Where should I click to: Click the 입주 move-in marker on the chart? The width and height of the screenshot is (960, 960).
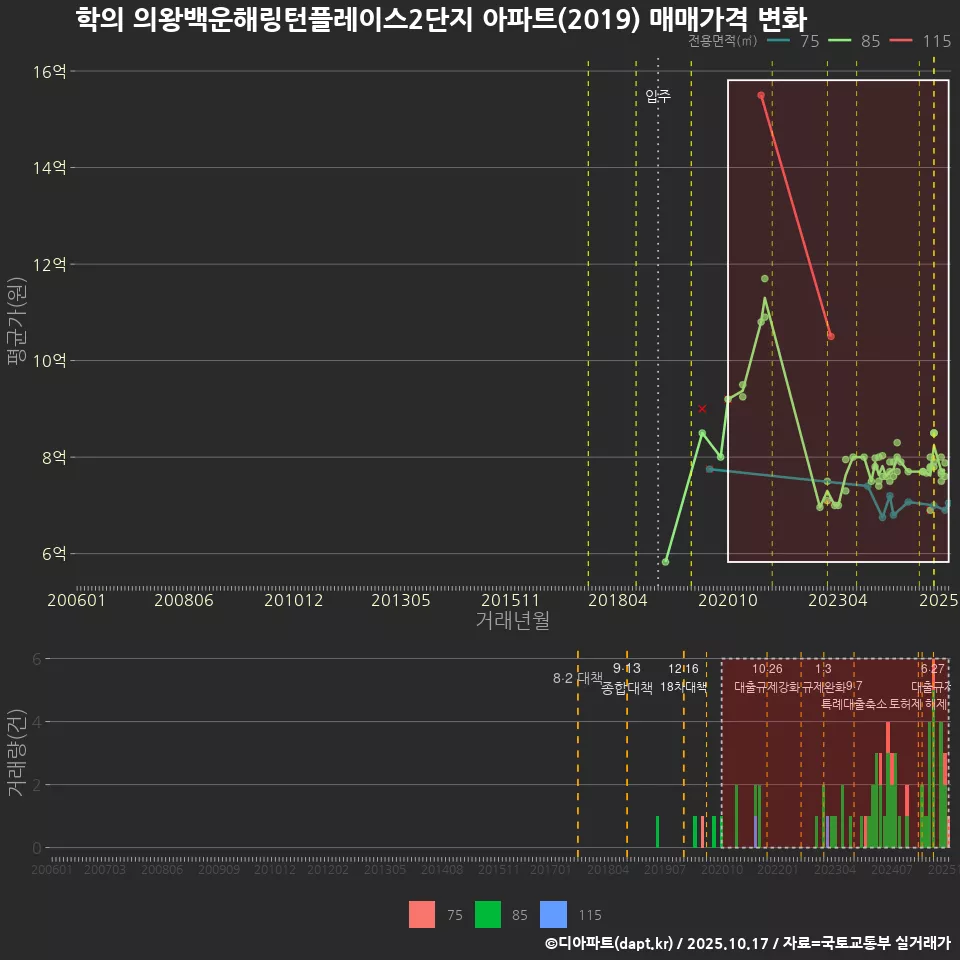pos(658,98)
